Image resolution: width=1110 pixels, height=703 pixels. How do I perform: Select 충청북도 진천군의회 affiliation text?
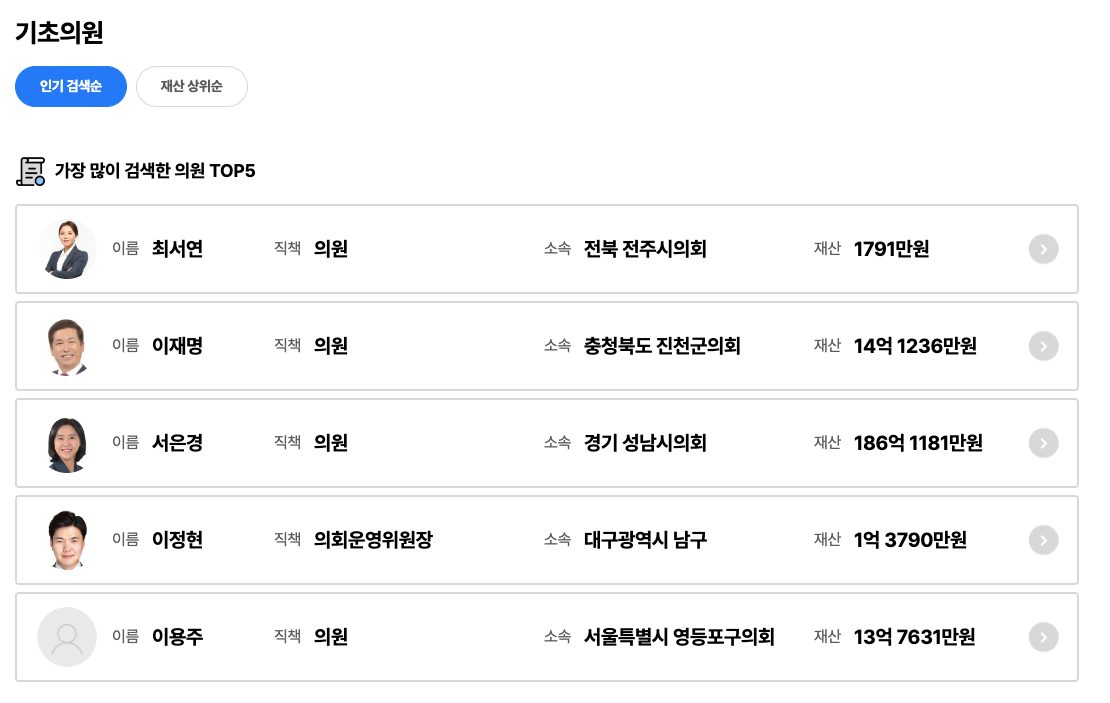tap(662, 346)
